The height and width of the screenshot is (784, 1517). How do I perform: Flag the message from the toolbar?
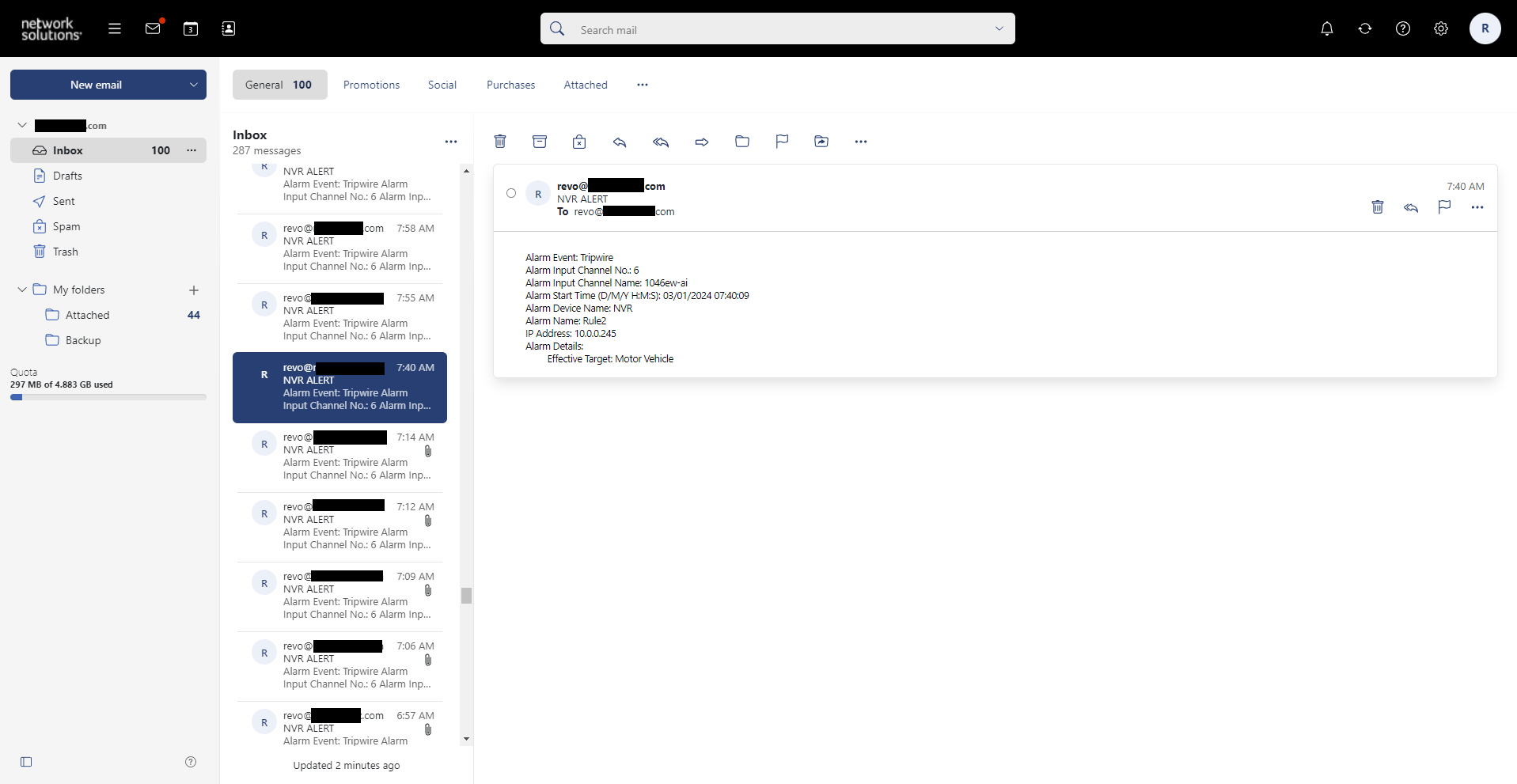[782, 142]
